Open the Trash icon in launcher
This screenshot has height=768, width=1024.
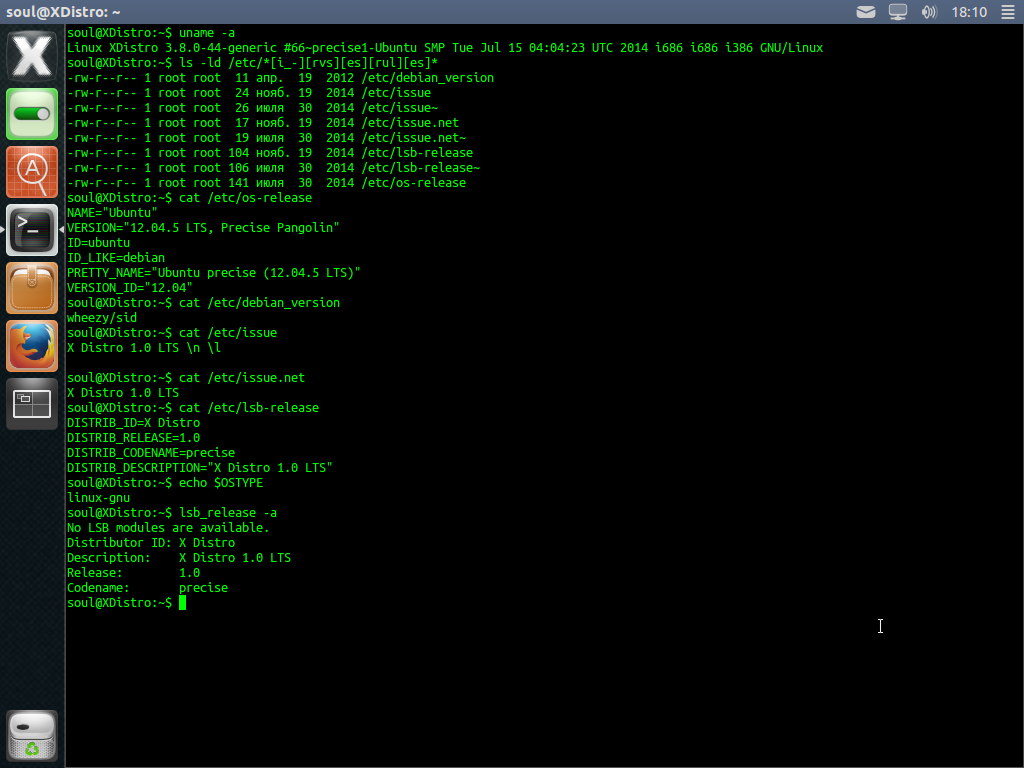tap(31, 735)
